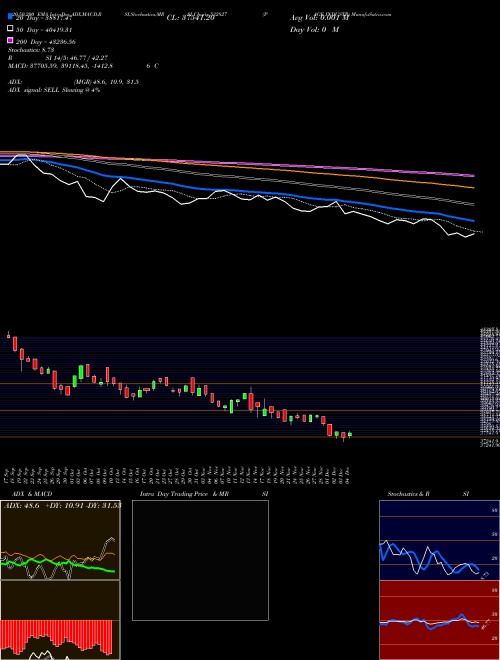The image size is (500, 660).
Task: Click the 'ADX & MACD' panel title
Action: 32,494
